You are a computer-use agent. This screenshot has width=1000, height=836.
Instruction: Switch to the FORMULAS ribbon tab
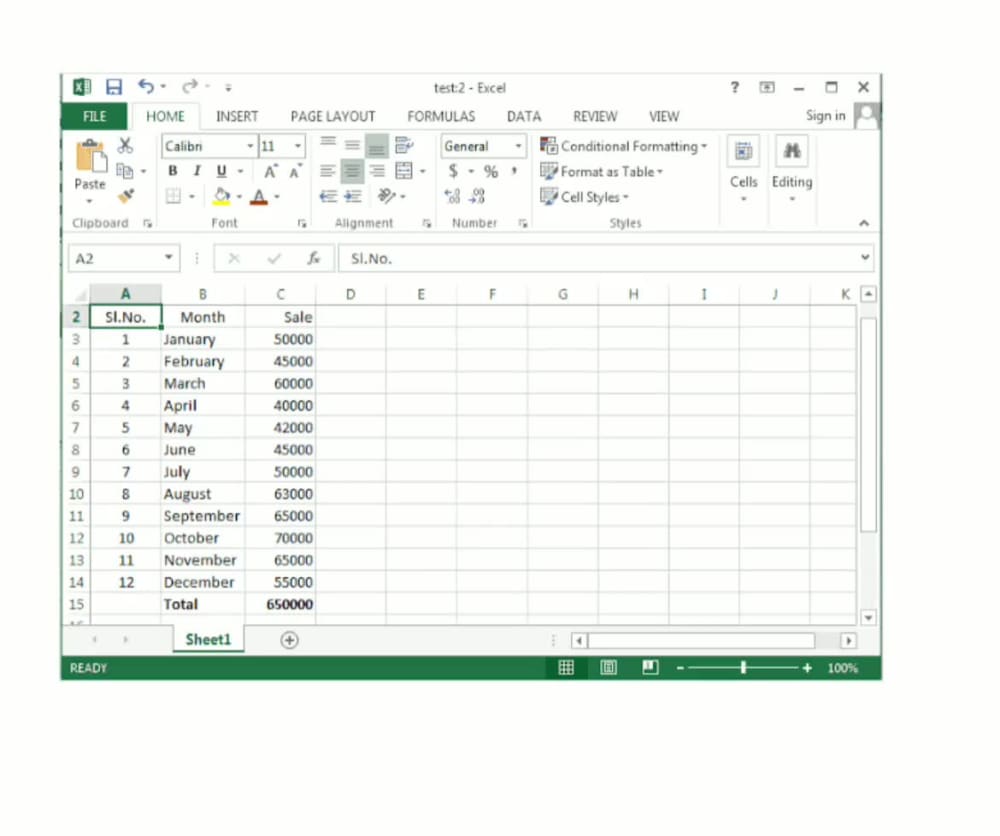click(x=440, y=116)
